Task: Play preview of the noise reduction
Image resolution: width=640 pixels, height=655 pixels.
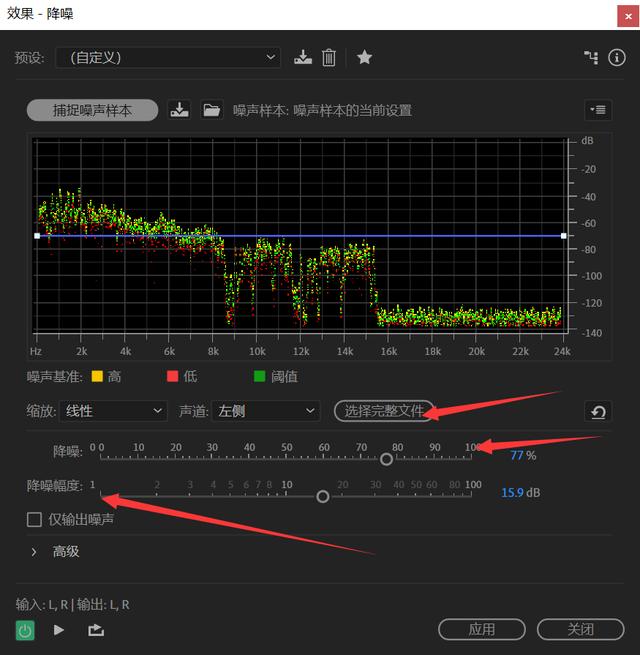Action: (59, 630)
